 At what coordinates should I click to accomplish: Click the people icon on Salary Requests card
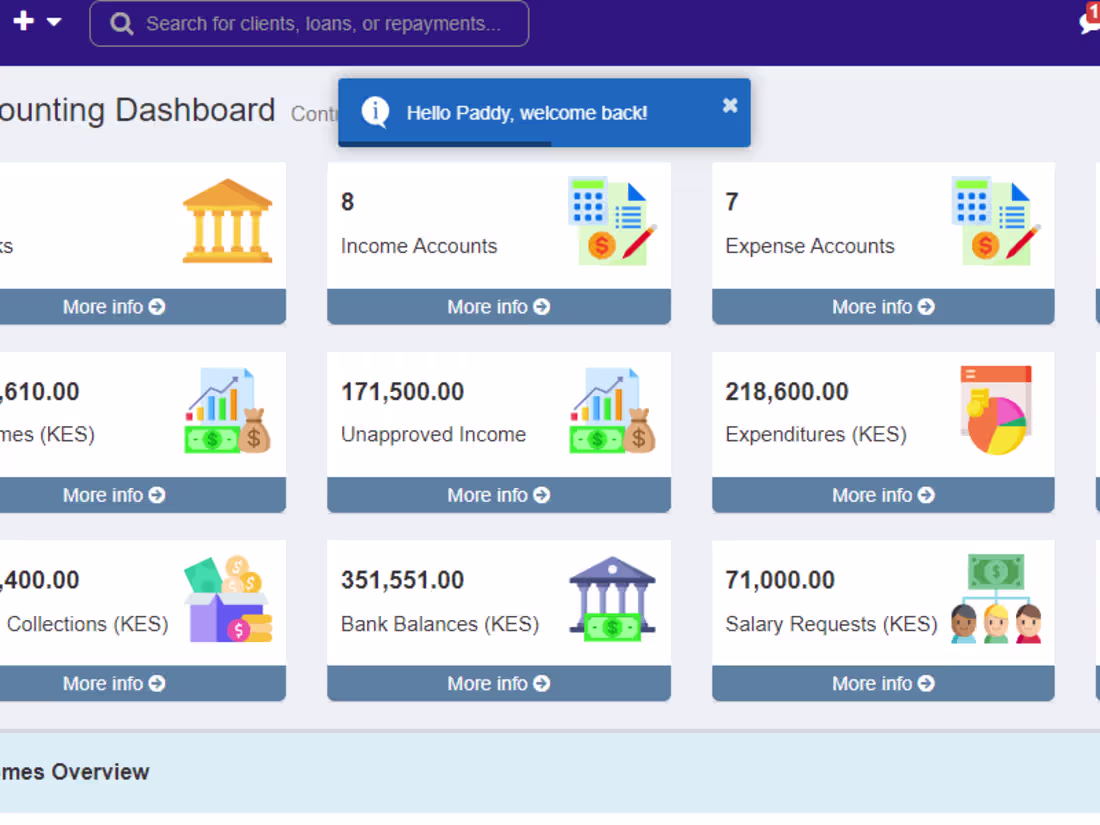pyautogui.click(x=997, y=600)
